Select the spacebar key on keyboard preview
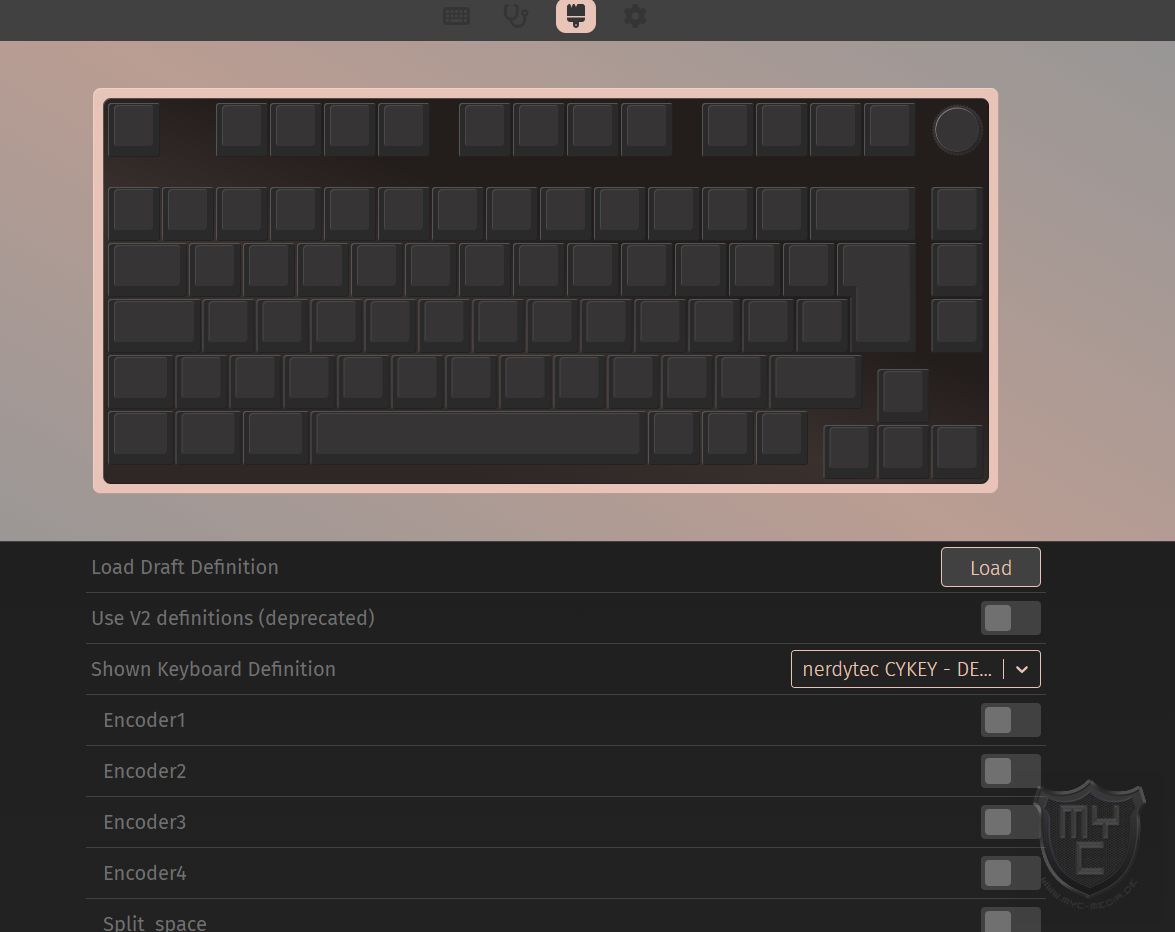This screenshot has height=932, width=1175. point(479,435)
